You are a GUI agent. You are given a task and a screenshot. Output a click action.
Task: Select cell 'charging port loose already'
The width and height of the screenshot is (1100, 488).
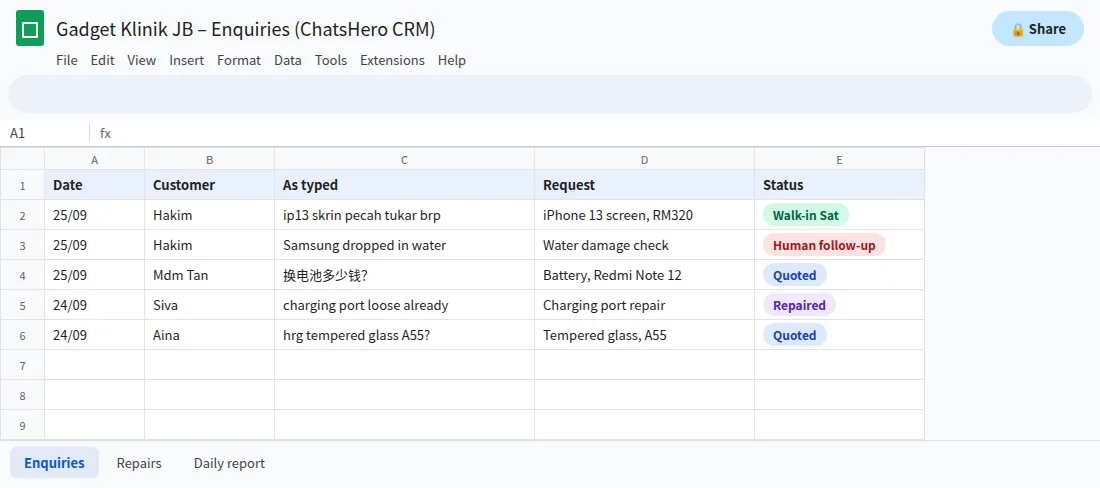click(404, 306)
